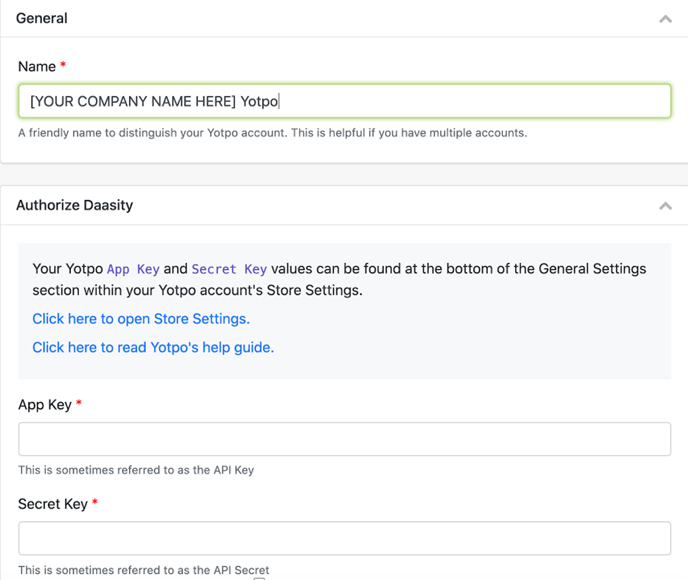Click the 'friendly name' helper text
Viewport: 688px width, 580px height.
[x=272, y=133]
